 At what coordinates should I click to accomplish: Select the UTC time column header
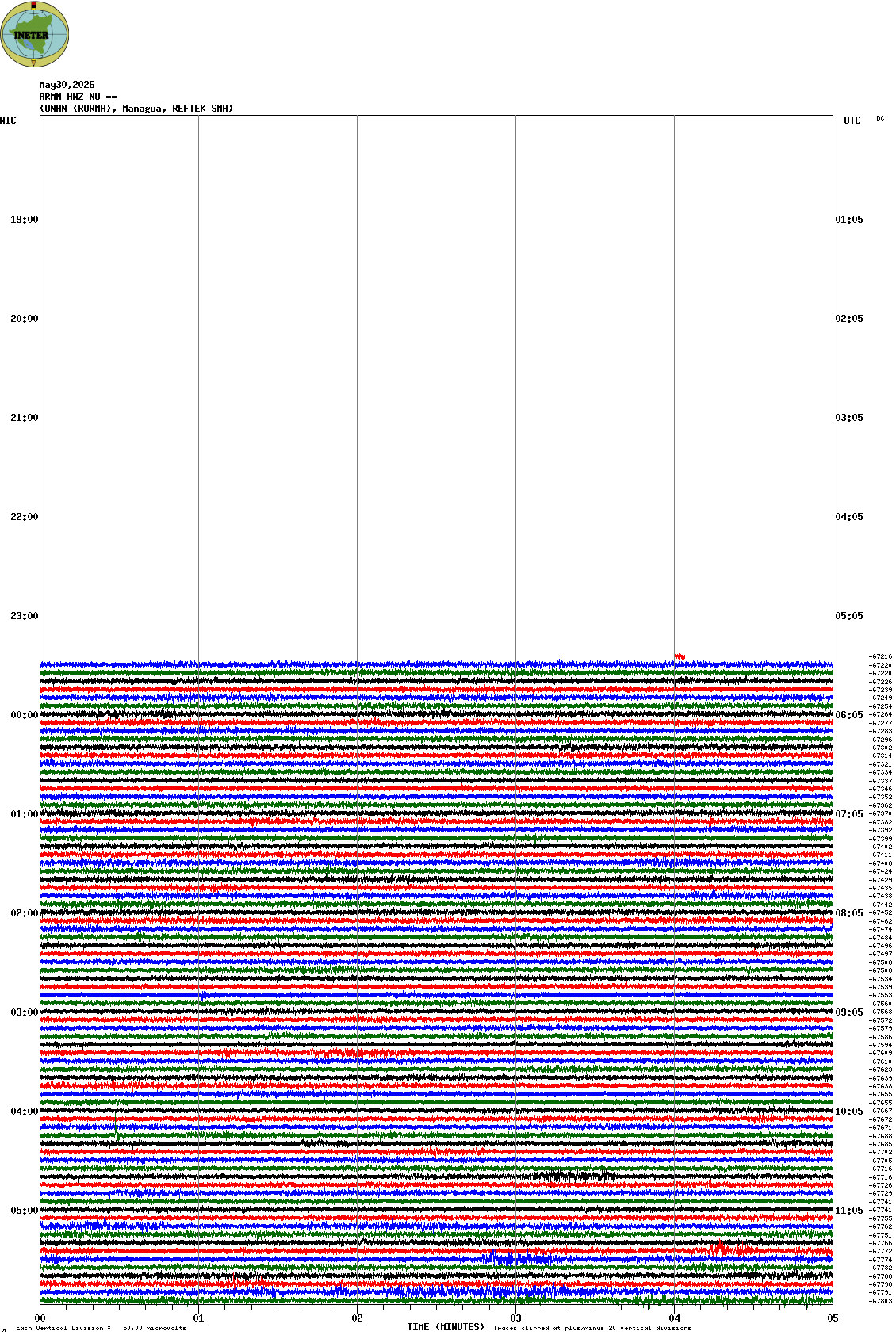tap(852, 121)
